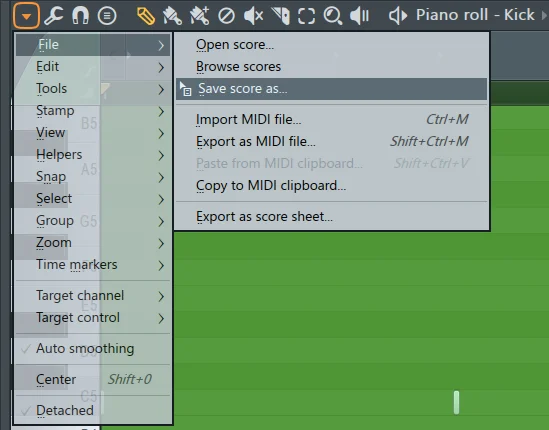Choose Open score... entry
The height and width of the screenshot is (430, 549).
331,45
